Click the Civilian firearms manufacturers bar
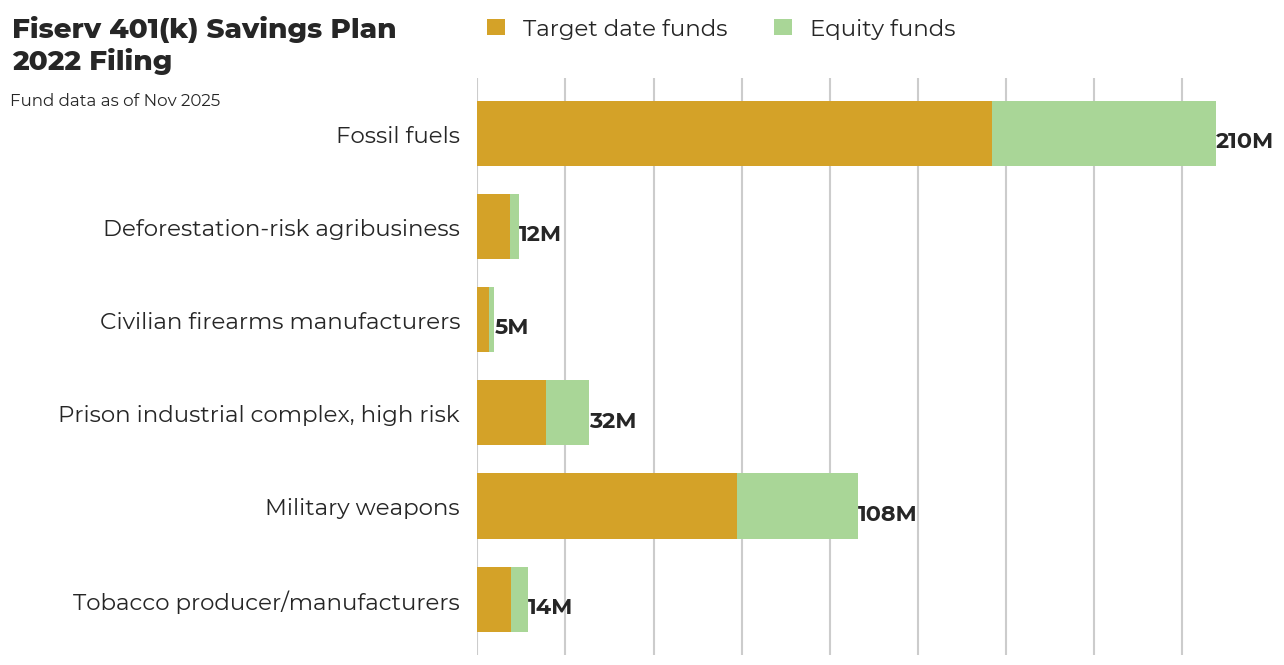This screenshot has height=665, width=1284. coord(487,320)
